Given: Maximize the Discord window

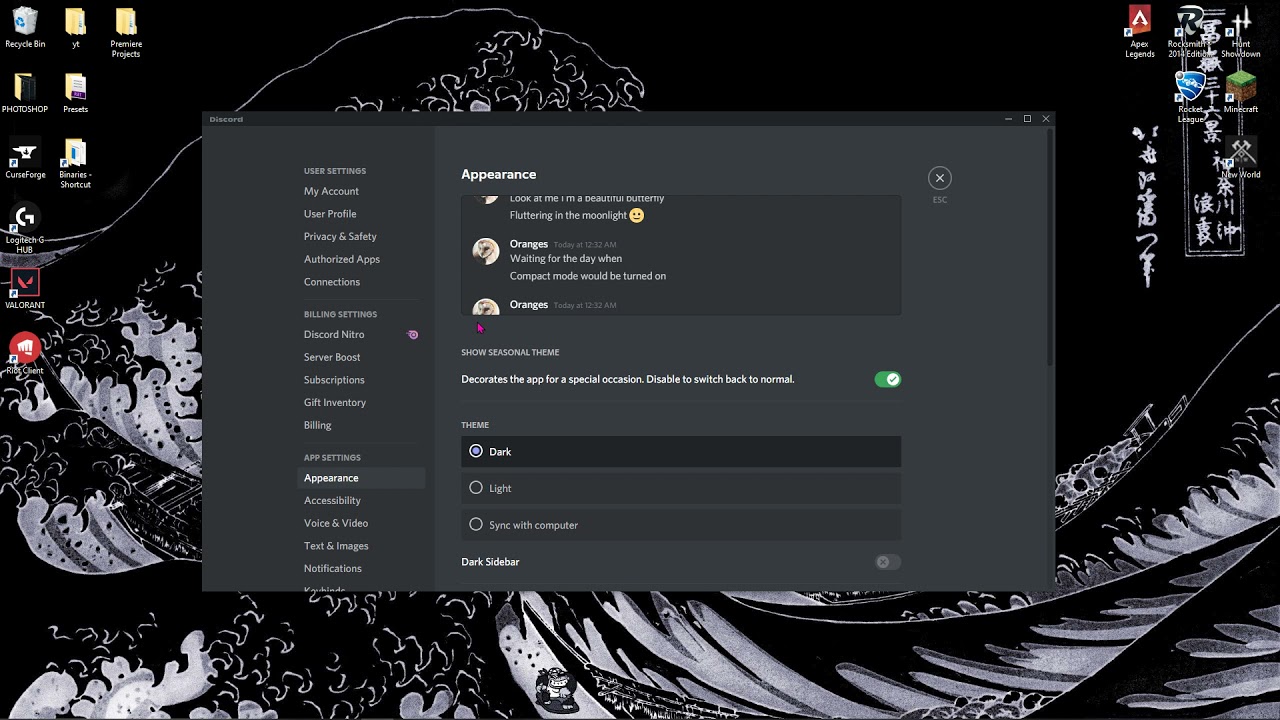Looking at the screenshot, I should [x=1027, y=119].
